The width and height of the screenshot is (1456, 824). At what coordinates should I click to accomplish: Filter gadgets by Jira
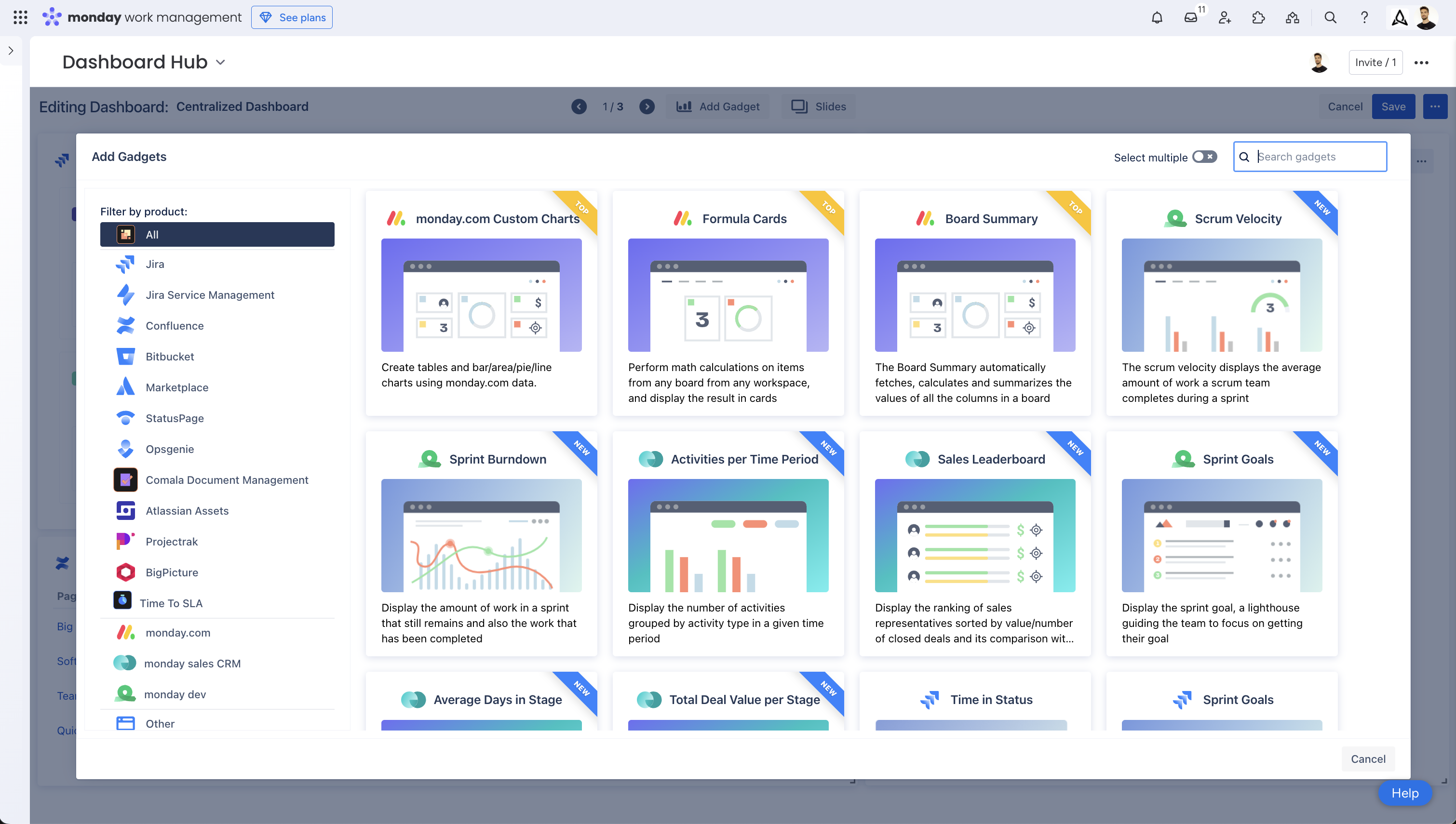click(217, 264)
